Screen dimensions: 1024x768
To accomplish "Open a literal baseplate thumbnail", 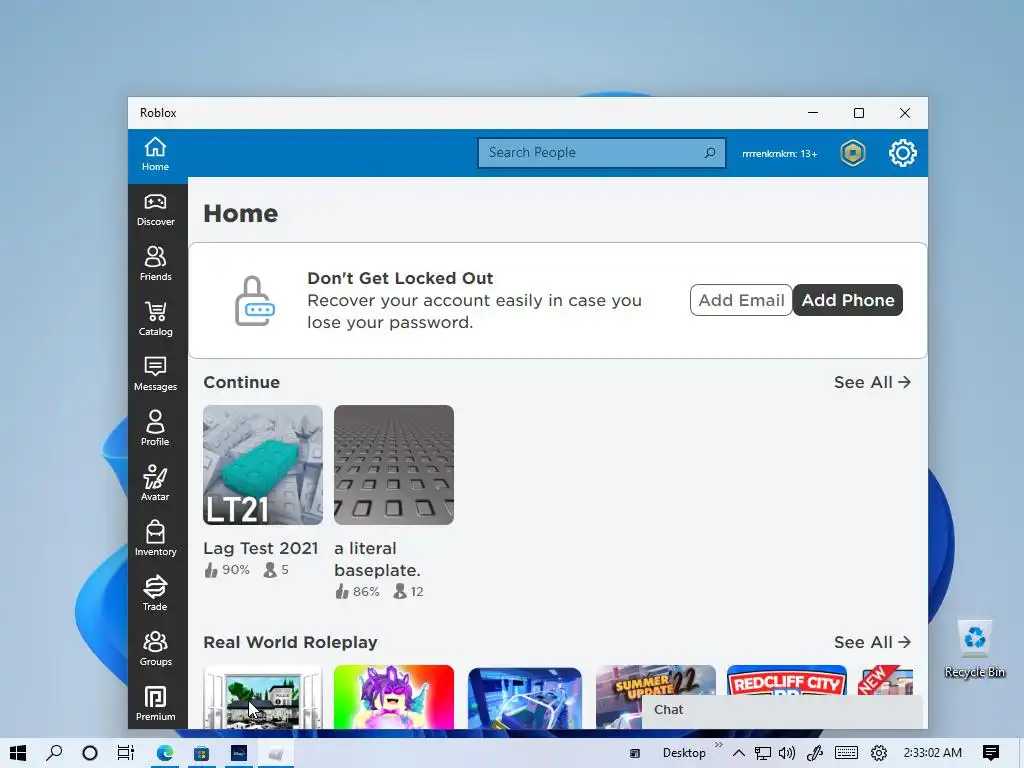I will click(x=394, y=465).
